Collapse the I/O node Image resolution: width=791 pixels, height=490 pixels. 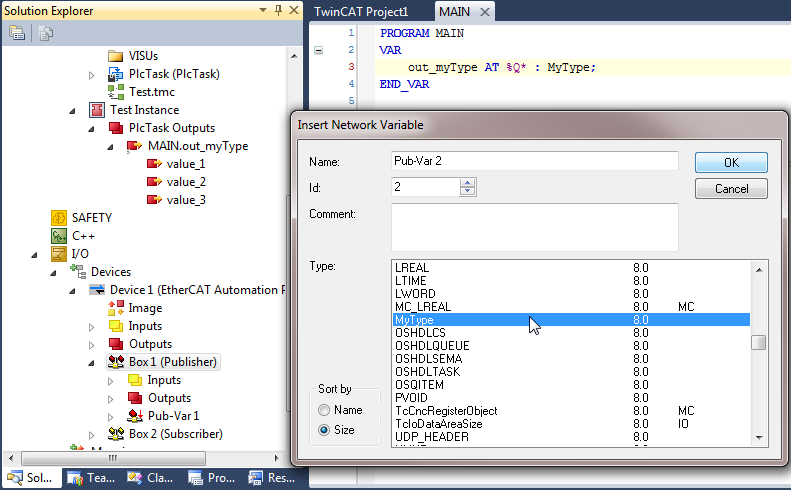point(34,255)
